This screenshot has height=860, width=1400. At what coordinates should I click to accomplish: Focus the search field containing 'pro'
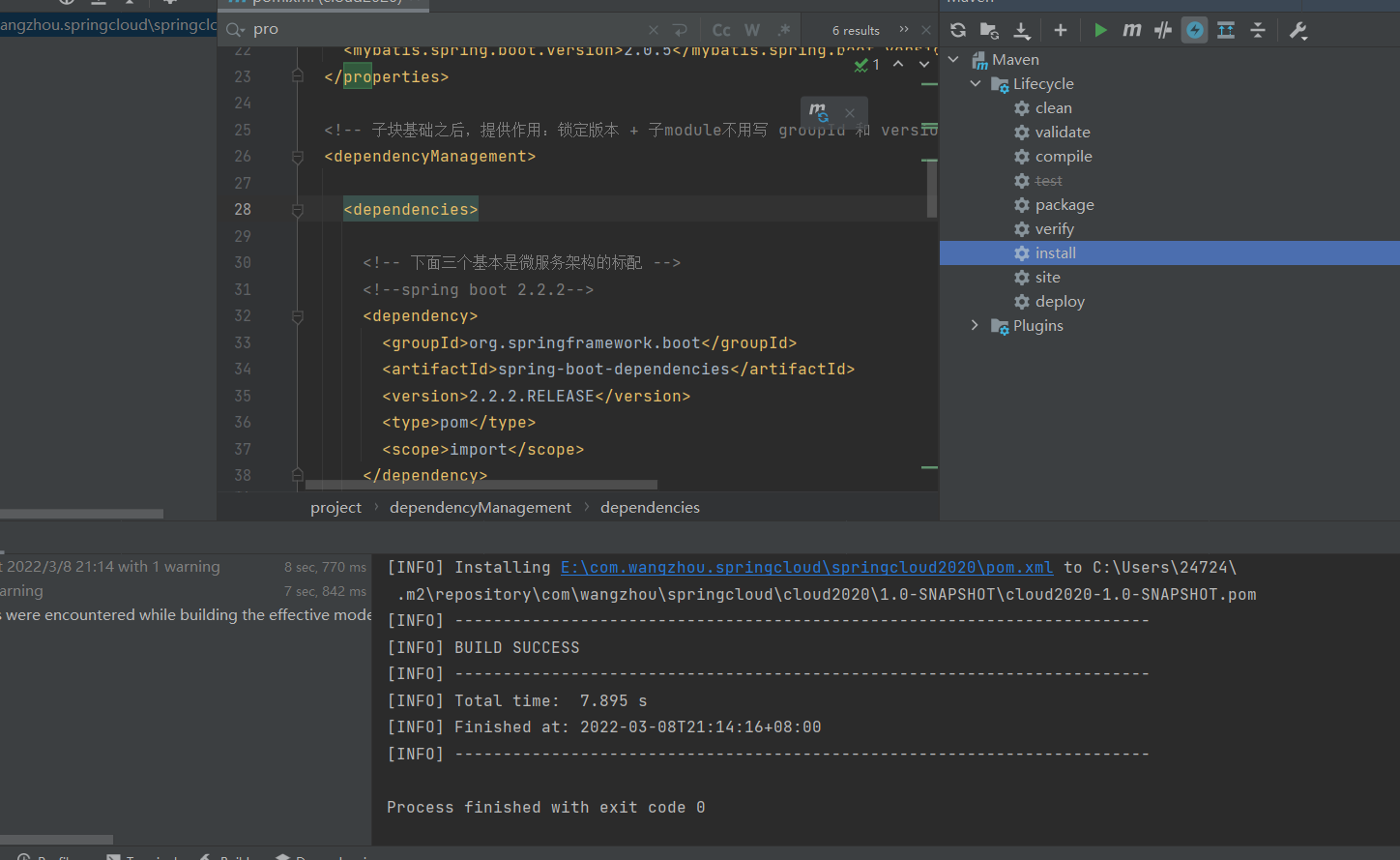click(x=445, y=30)
